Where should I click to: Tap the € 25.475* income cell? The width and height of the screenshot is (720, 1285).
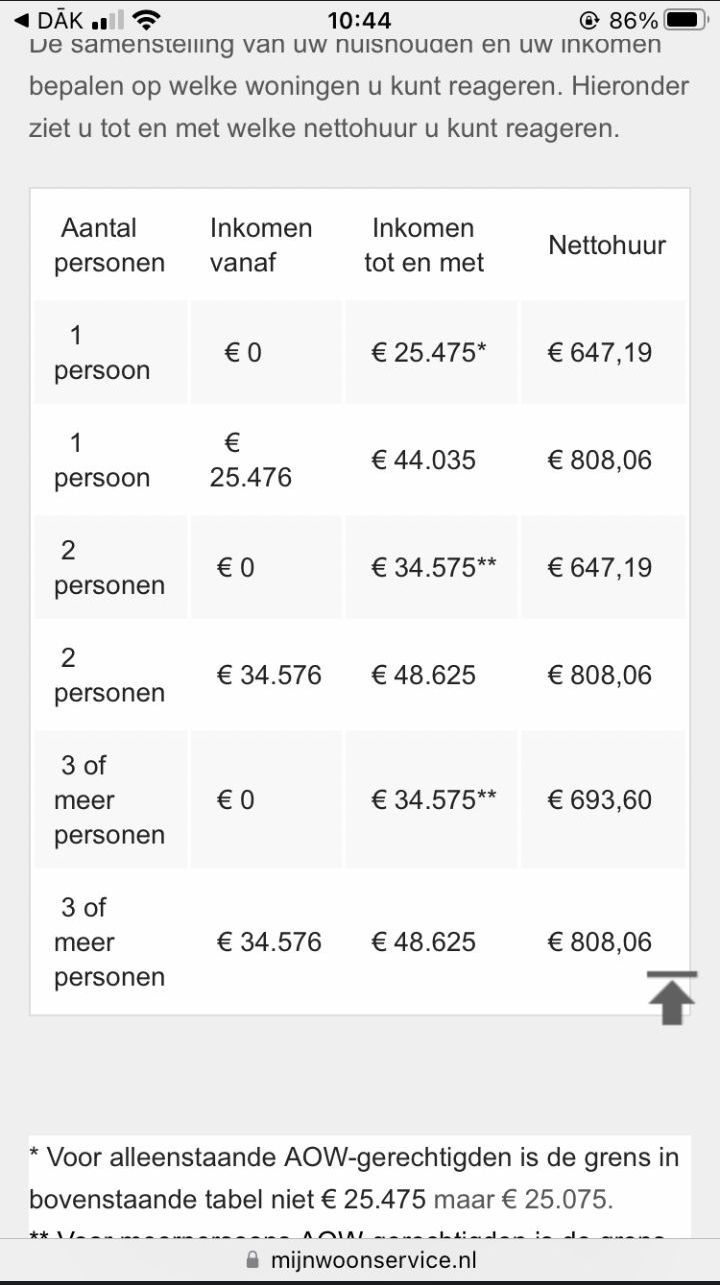[x=431, y=352]
